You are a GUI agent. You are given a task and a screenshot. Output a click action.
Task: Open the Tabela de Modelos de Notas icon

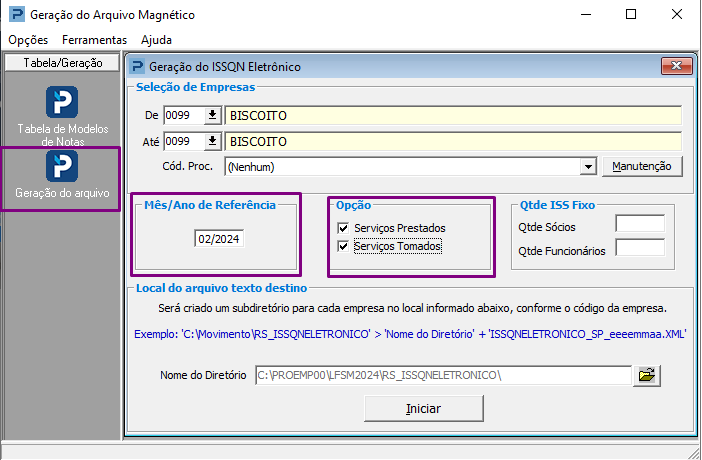(62, 102)
